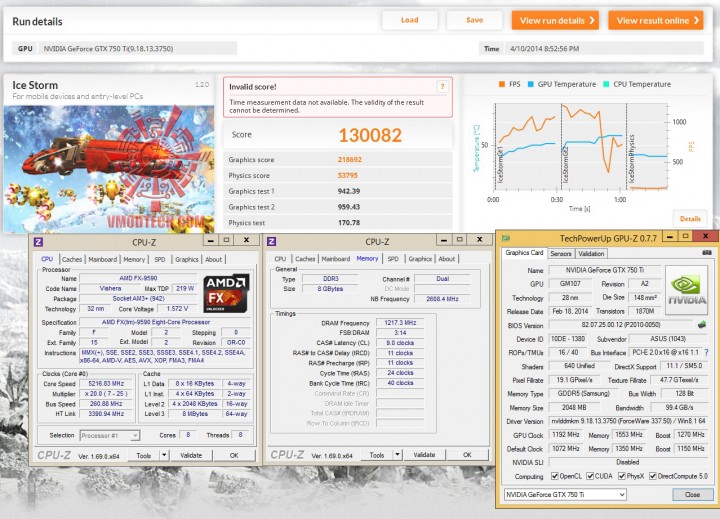Minimize the left CPU-Z window
720x519 pixels.
click(210, 240)
